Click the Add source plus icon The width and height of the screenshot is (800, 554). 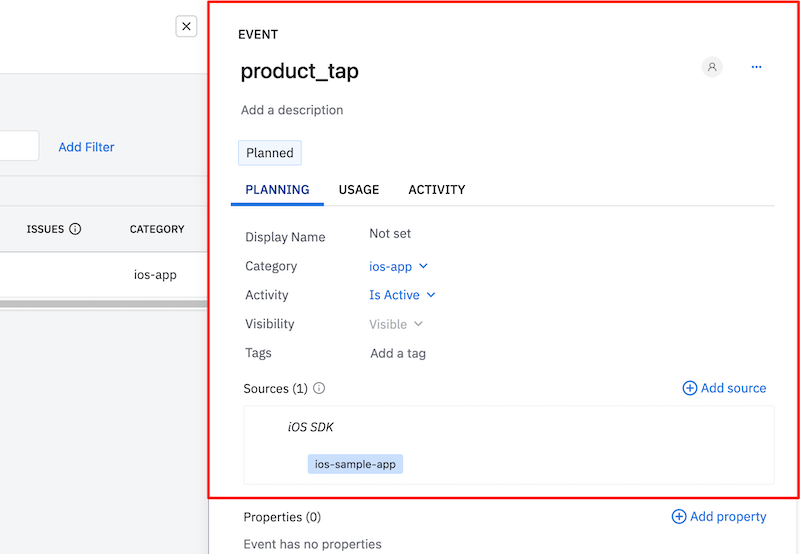pyautogui.click(x=689, y=388)
